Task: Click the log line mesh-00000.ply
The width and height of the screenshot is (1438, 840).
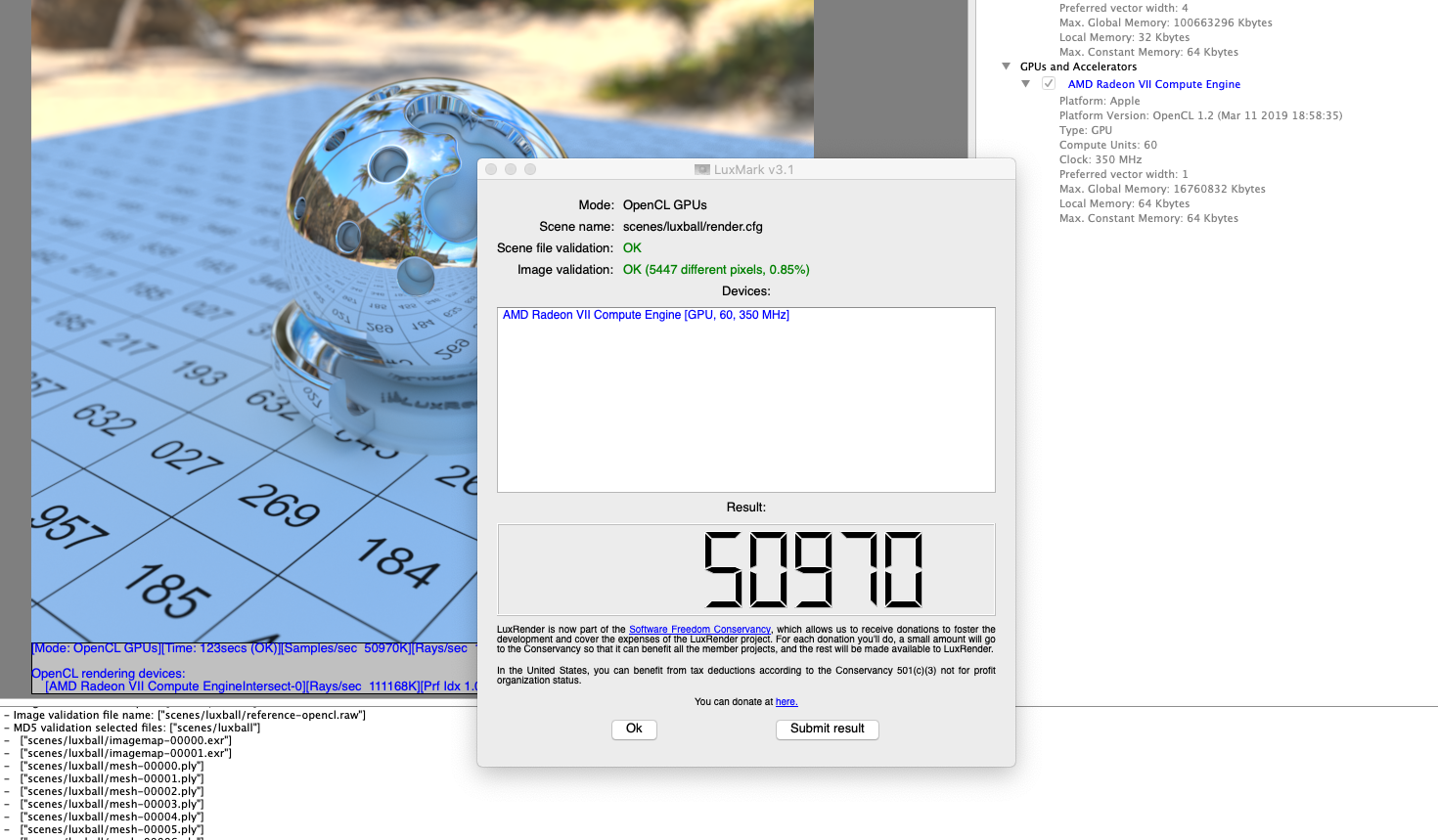Action: click(x=112, y=766)
